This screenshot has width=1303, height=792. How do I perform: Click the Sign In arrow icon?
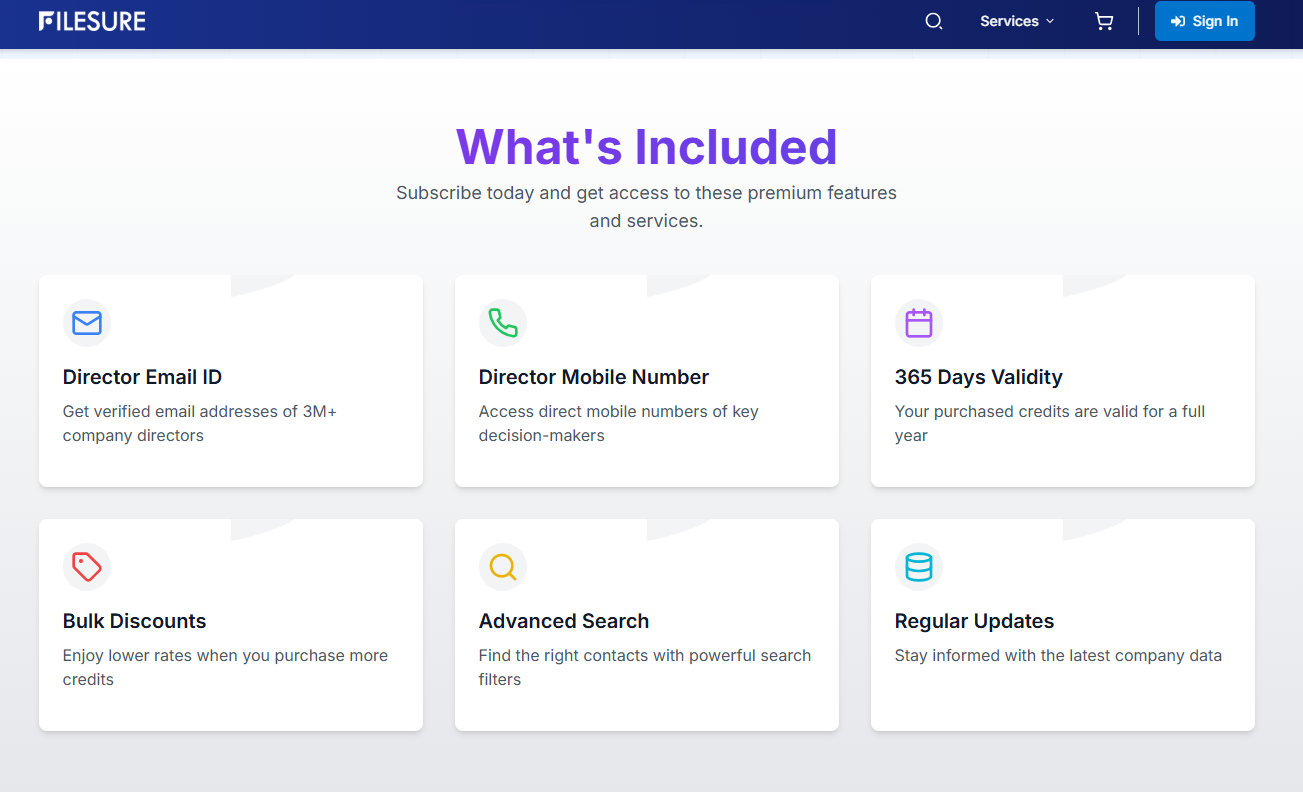point(1178,21)
